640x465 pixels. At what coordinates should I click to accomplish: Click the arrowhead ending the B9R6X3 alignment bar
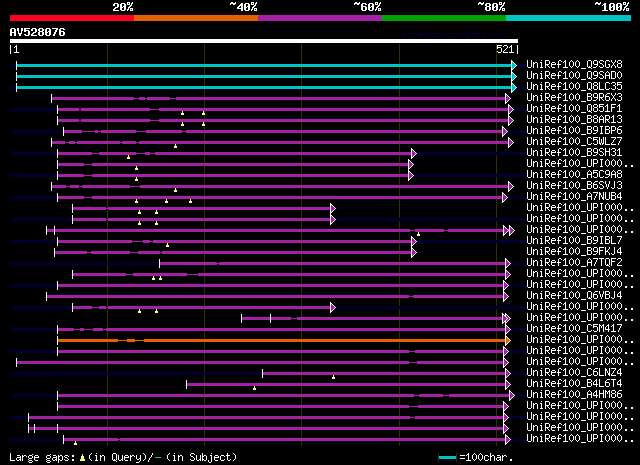(x=508, y=98)
